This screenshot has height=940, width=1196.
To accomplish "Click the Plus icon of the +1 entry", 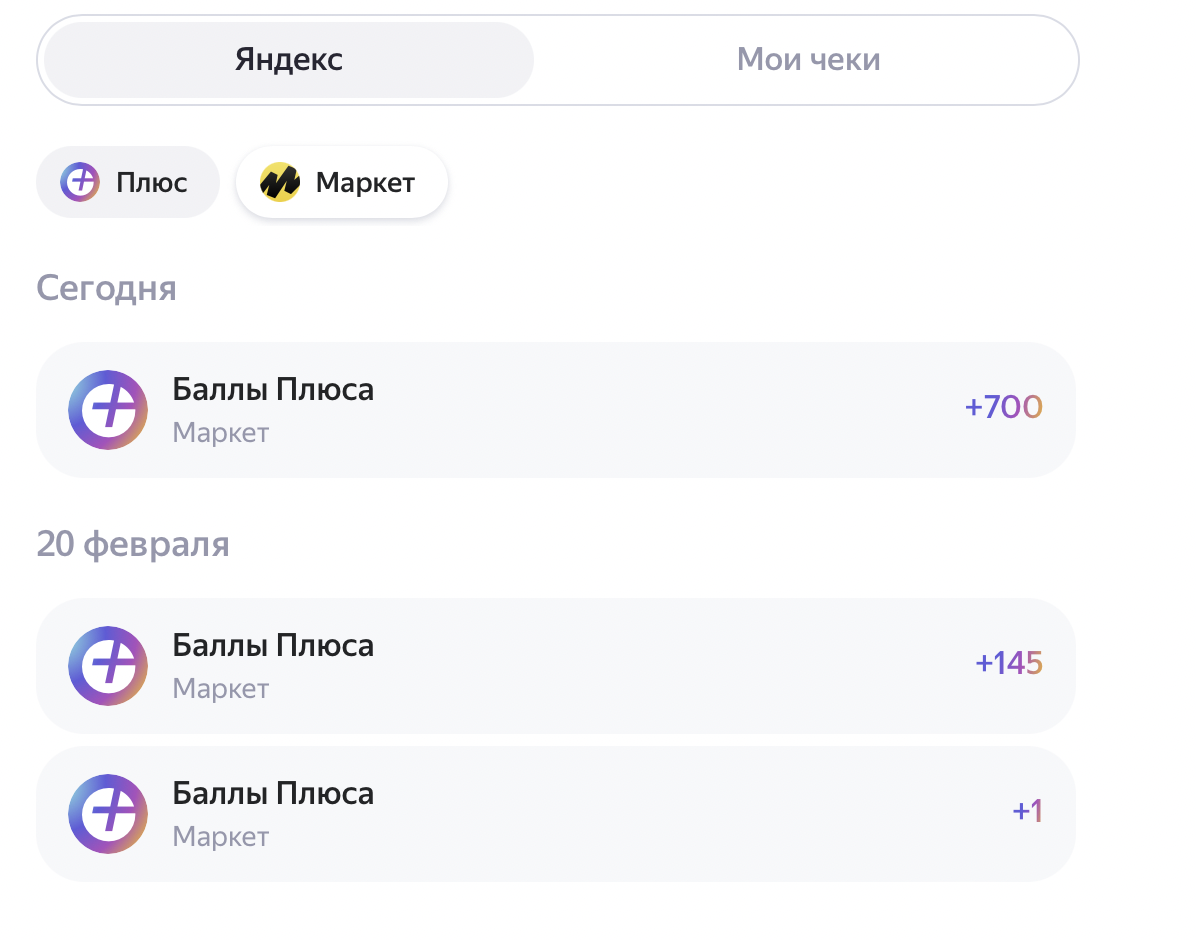I will [x=108, y=813].
